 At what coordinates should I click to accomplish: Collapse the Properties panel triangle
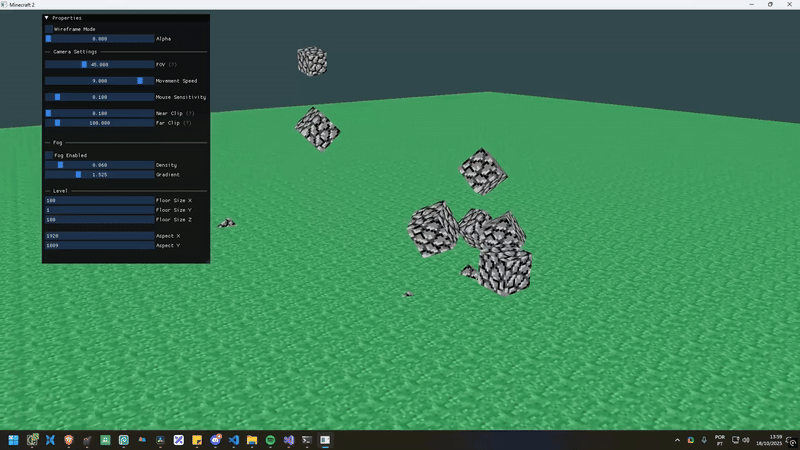pos(47,18)
